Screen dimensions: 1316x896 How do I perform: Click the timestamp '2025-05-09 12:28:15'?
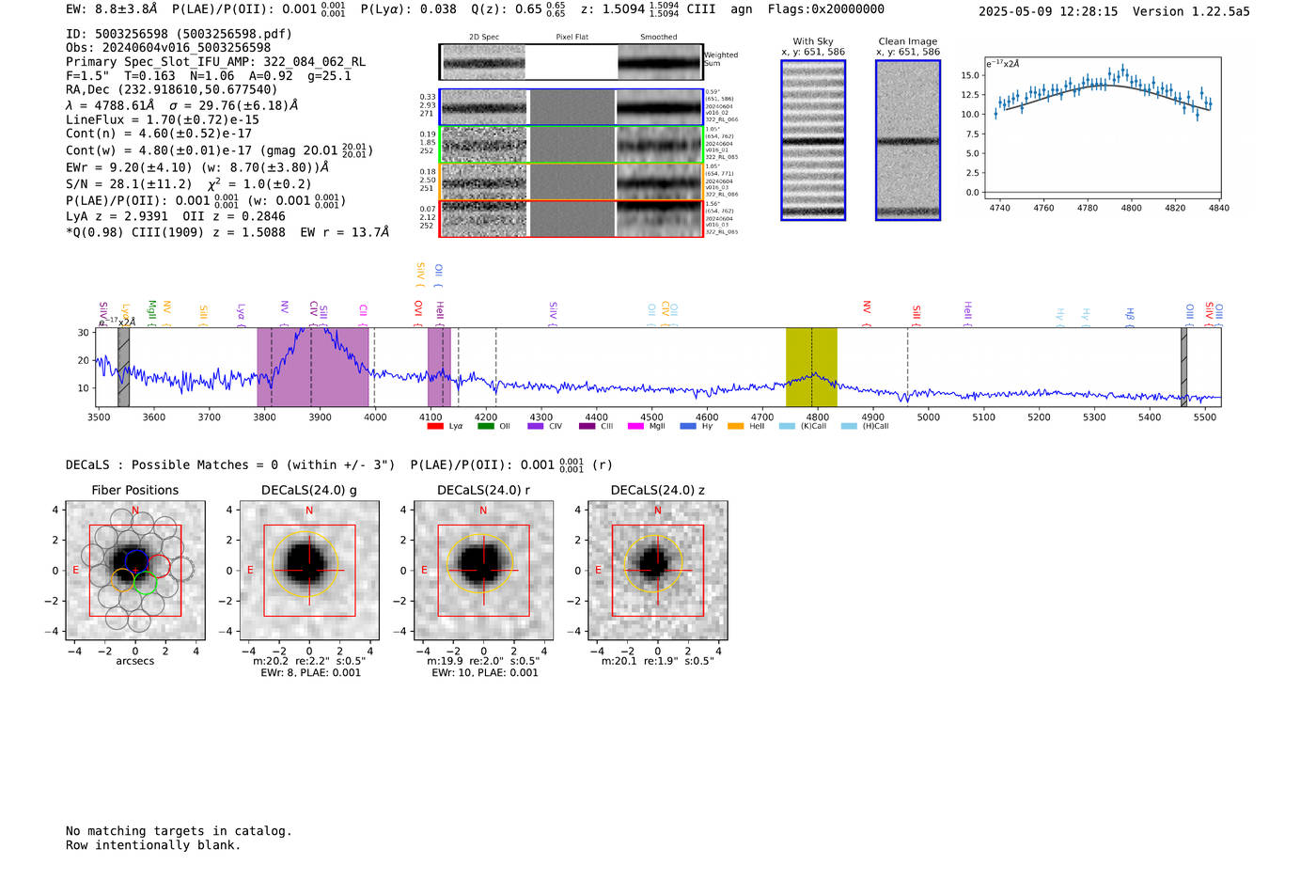click(x=1048, y=11)
